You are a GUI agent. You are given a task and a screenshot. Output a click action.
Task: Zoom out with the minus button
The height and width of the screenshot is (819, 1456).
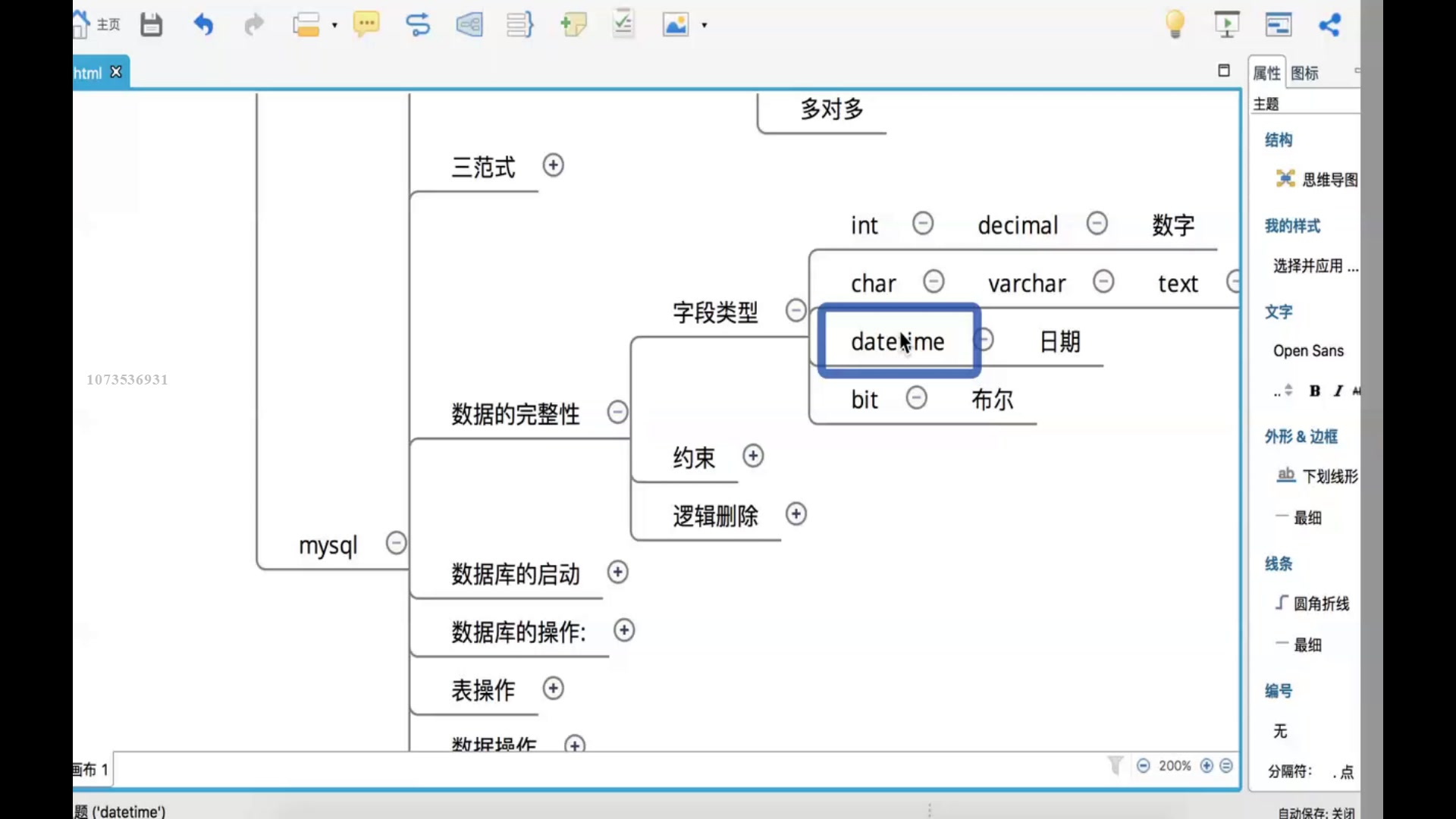click(1144, 766)
